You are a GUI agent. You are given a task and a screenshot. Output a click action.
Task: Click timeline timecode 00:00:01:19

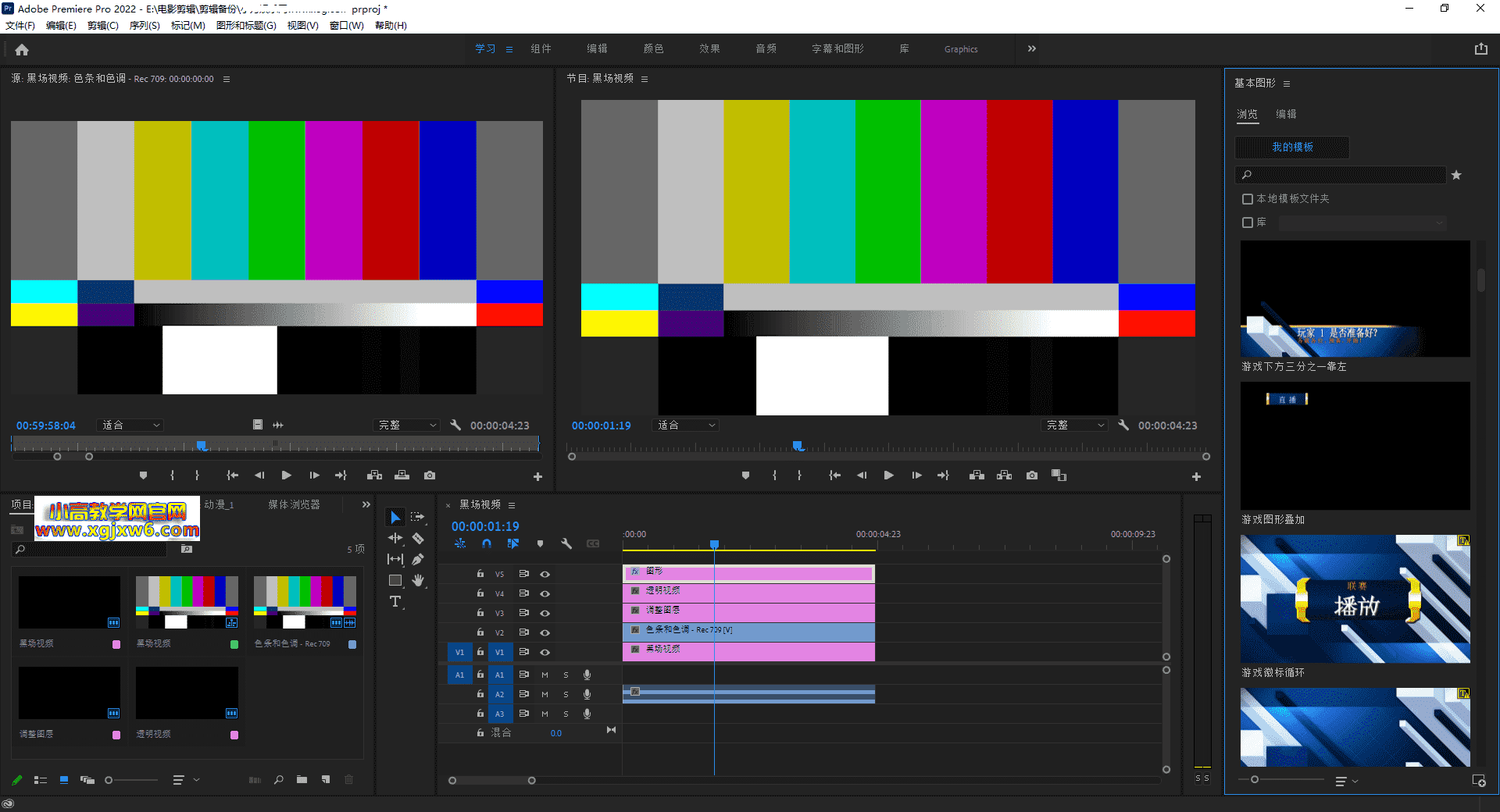click(x=485, y=526)
